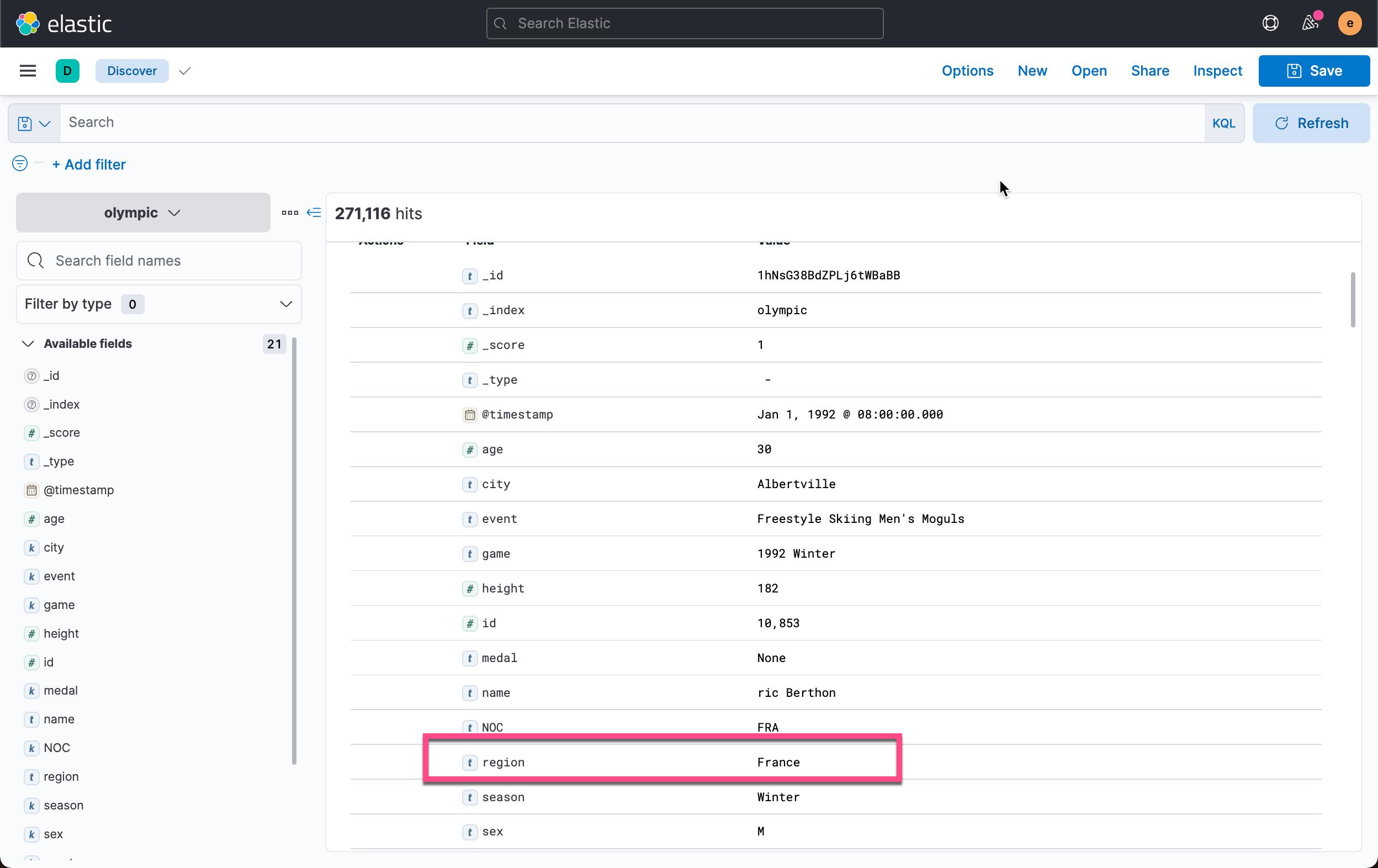The image size is (1378, 868).
Task: Click the text icon beside name in sidebar
Action: (x=31, y=719)
